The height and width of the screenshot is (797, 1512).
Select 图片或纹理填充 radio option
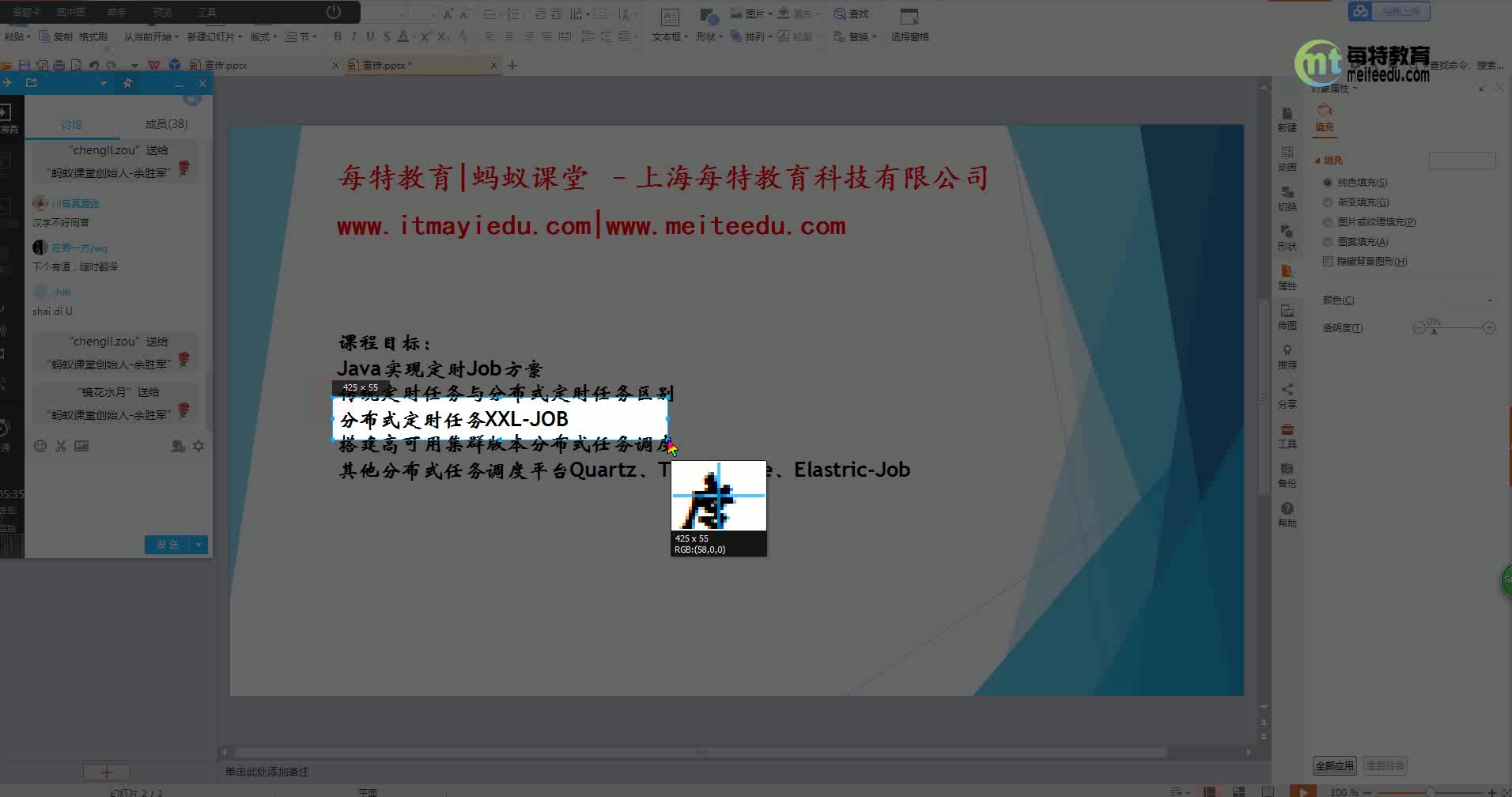click(1328, 222)
